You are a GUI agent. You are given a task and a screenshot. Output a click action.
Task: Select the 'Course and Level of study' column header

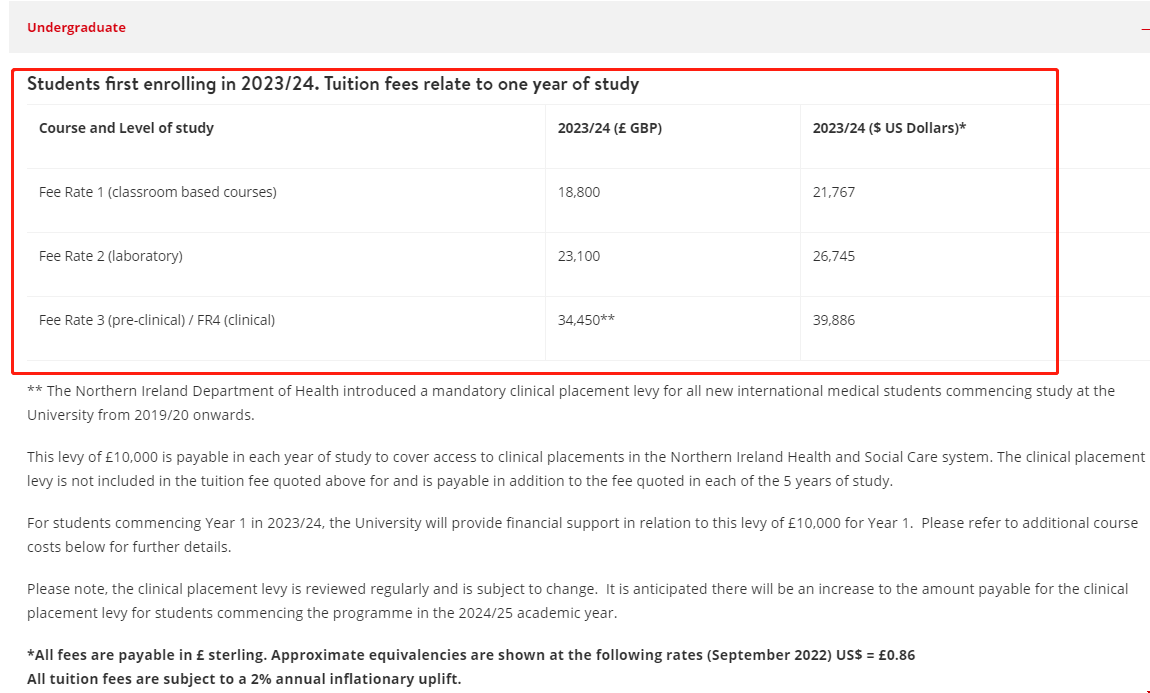(126, 128)
